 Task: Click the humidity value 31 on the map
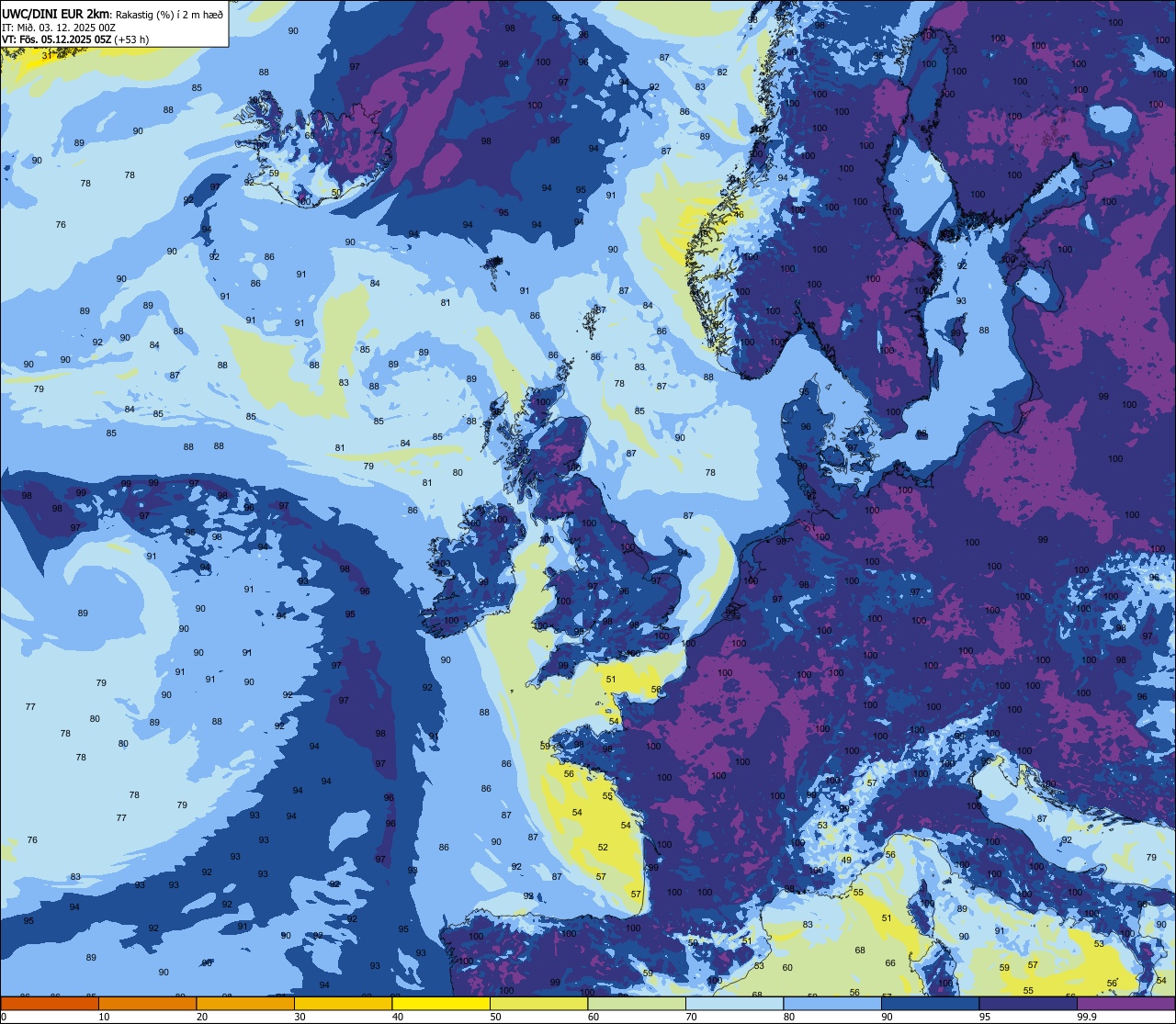click(x=47, y=56)
